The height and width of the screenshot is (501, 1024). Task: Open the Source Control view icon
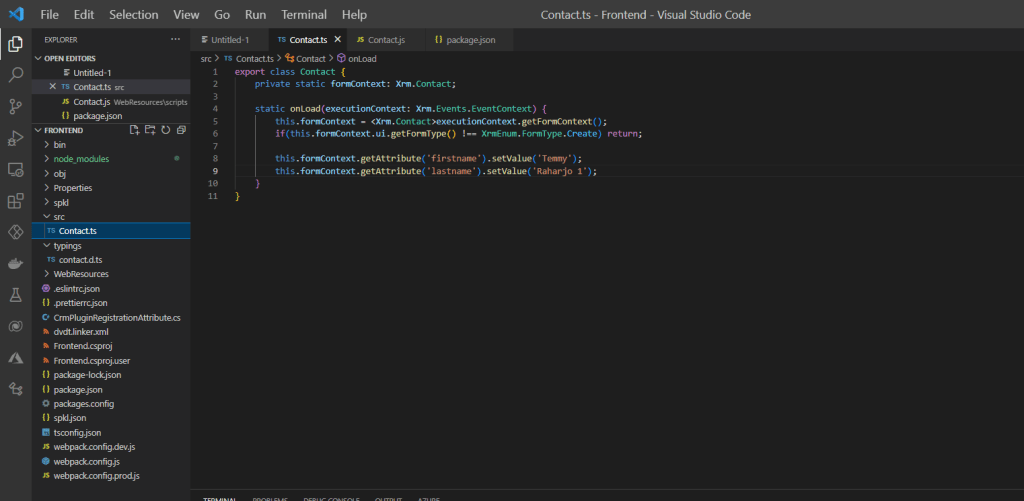coord(16,107)
